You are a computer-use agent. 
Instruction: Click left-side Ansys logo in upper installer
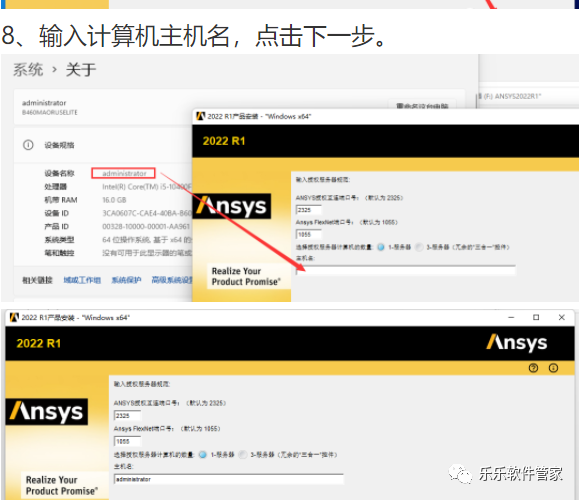[232, 206]
